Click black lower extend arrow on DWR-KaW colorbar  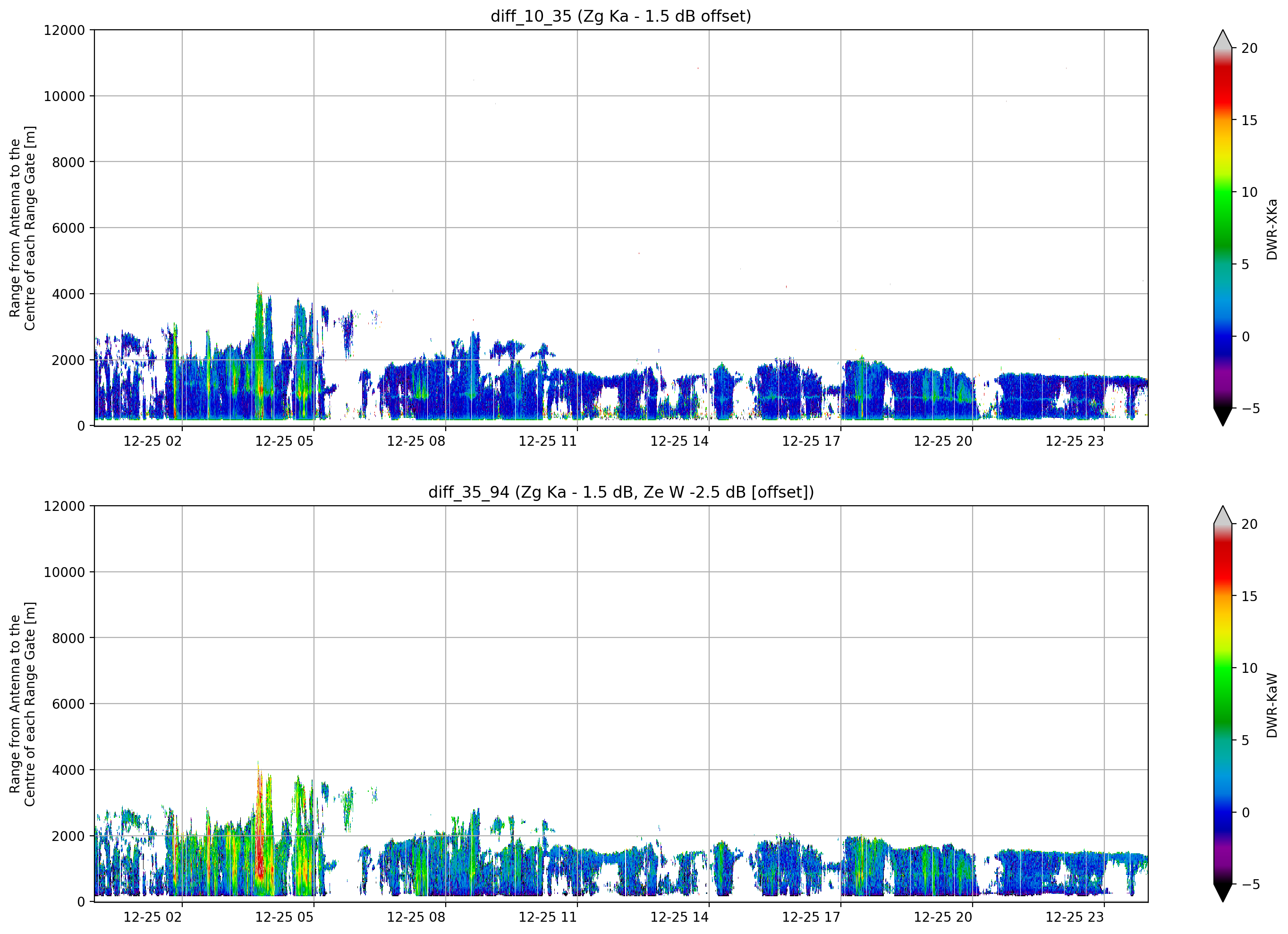point(1223,892)
